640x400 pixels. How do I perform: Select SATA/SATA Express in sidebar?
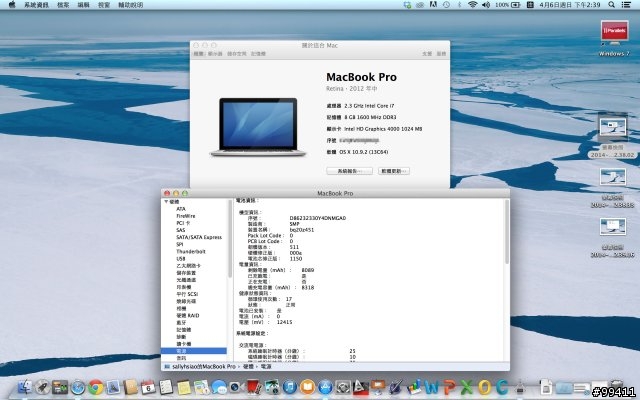click(199, 237)
